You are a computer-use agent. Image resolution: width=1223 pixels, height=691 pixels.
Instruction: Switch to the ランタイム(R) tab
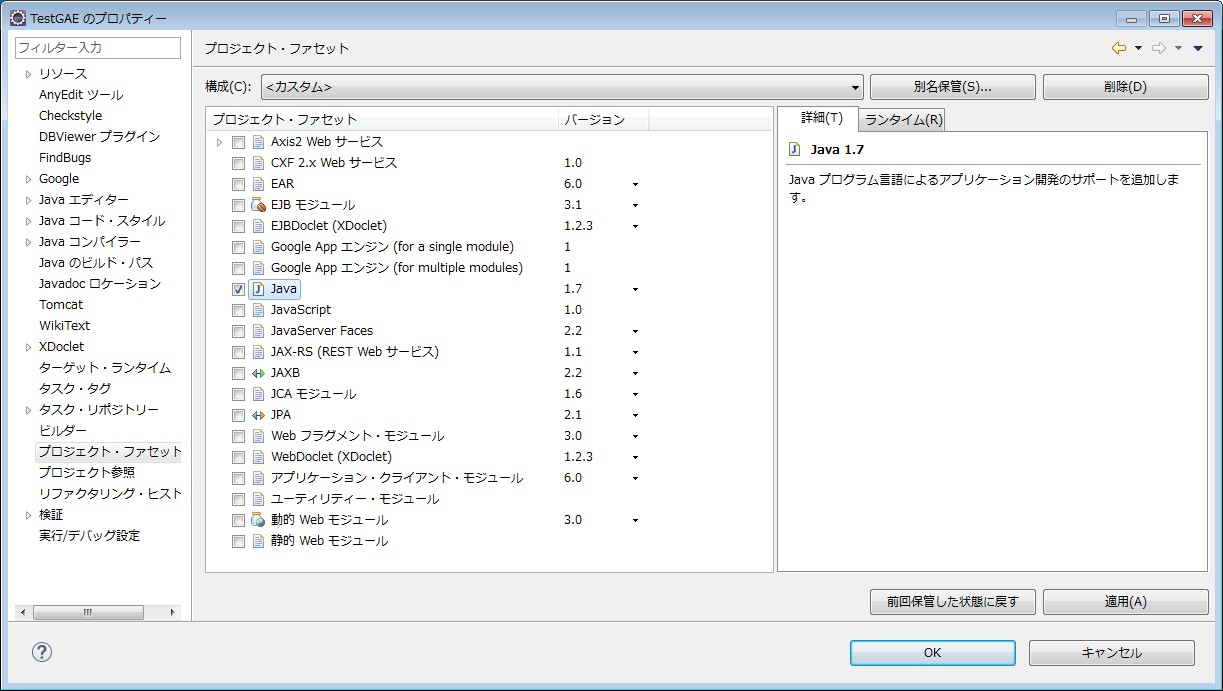[x=903, y=120]
